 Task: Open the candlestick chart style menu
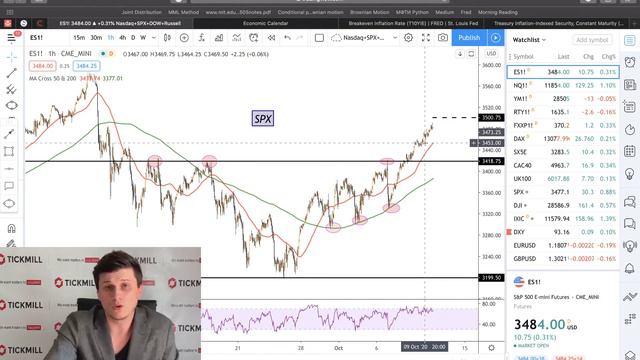(x=167, y=38)
